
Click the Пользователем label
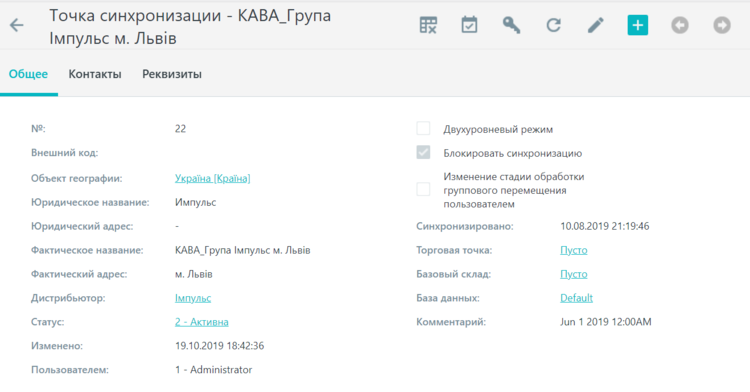pyautogui.click(x=70, y=370)
